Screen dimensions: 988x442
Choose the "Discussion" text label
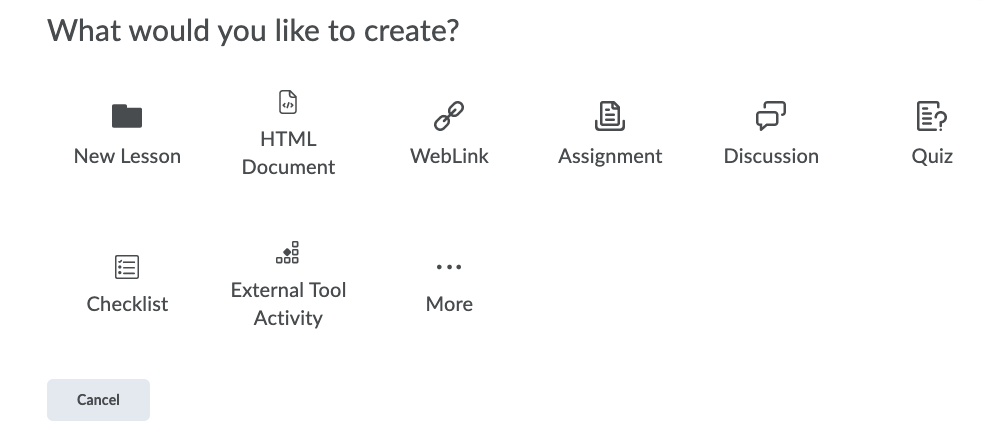[771, 156]
